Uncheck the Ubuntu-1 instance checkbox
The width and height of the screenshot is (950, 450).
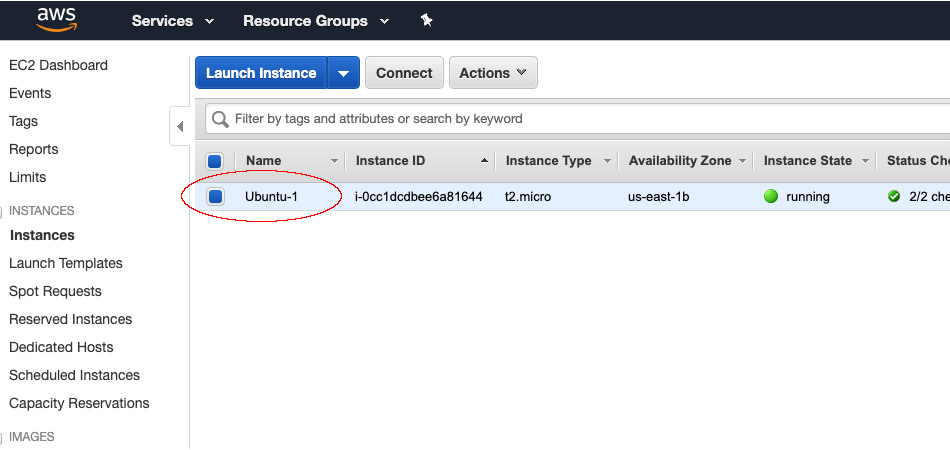[215, 197]
